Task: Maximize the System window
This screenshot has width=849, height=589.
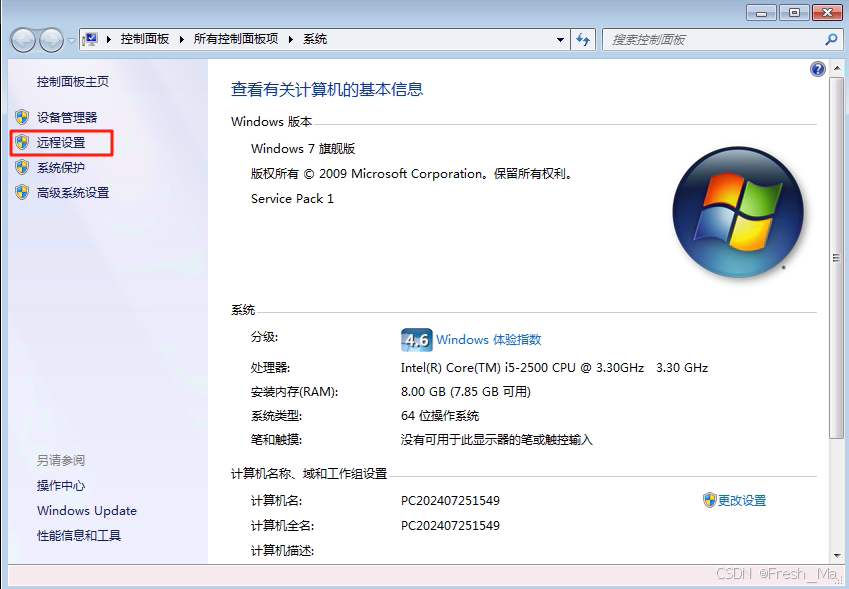Action: pyautogui.click(x=794, y=12)
